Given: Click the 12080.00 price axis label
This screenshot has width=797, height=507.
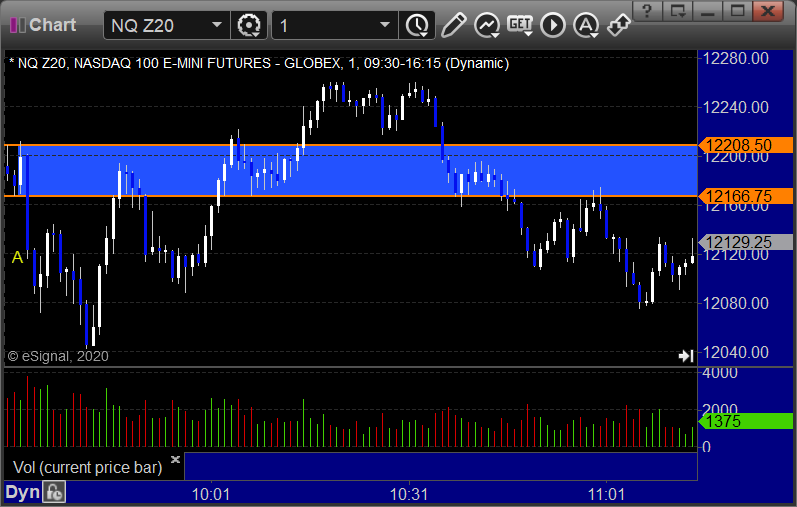Looking at the screenshot, I should point(735,303).
